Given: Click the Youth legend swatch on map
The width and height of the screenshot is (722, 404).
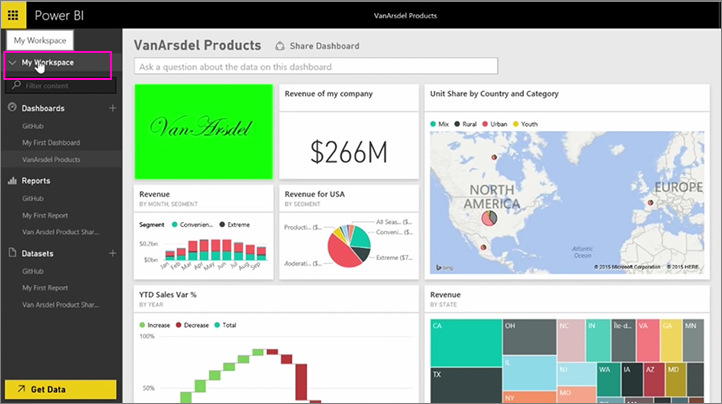Looking at the screenshot, I should tap(516, 124).
